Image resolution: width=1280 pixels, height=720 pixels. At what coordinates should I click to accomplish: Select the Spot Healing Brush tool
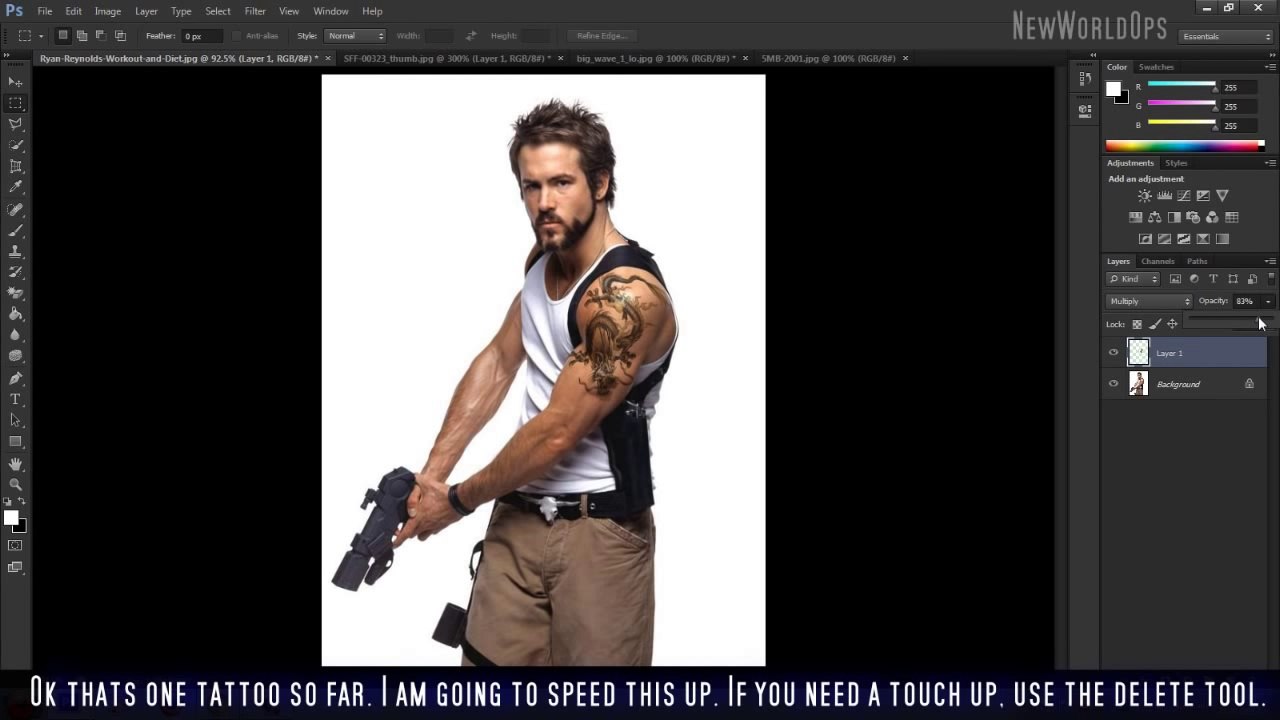click(15, 210)
